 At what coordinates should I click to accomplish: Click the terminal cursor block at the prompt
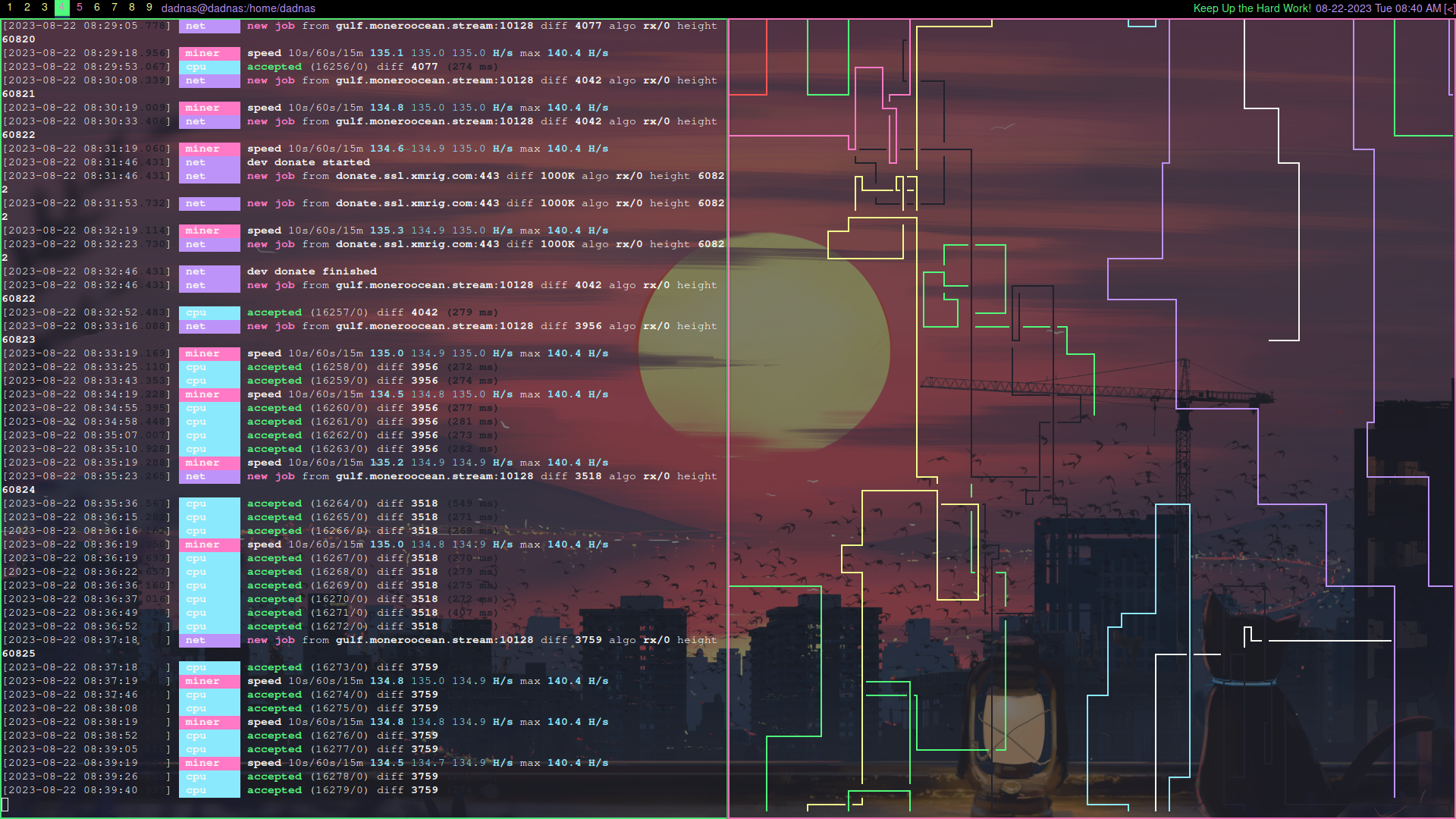5,804
